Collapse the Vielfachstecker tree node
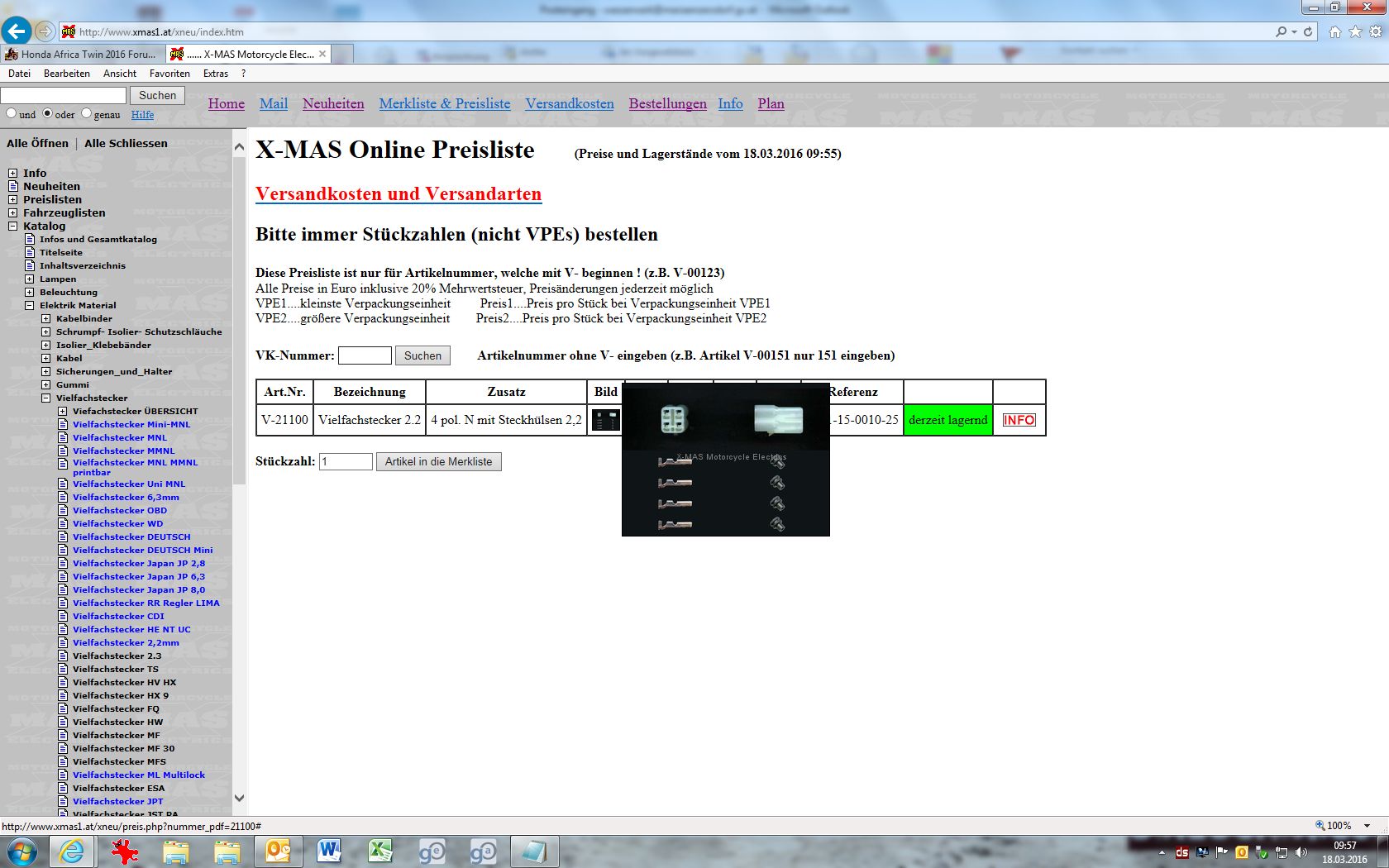 [x=46, y=398]
